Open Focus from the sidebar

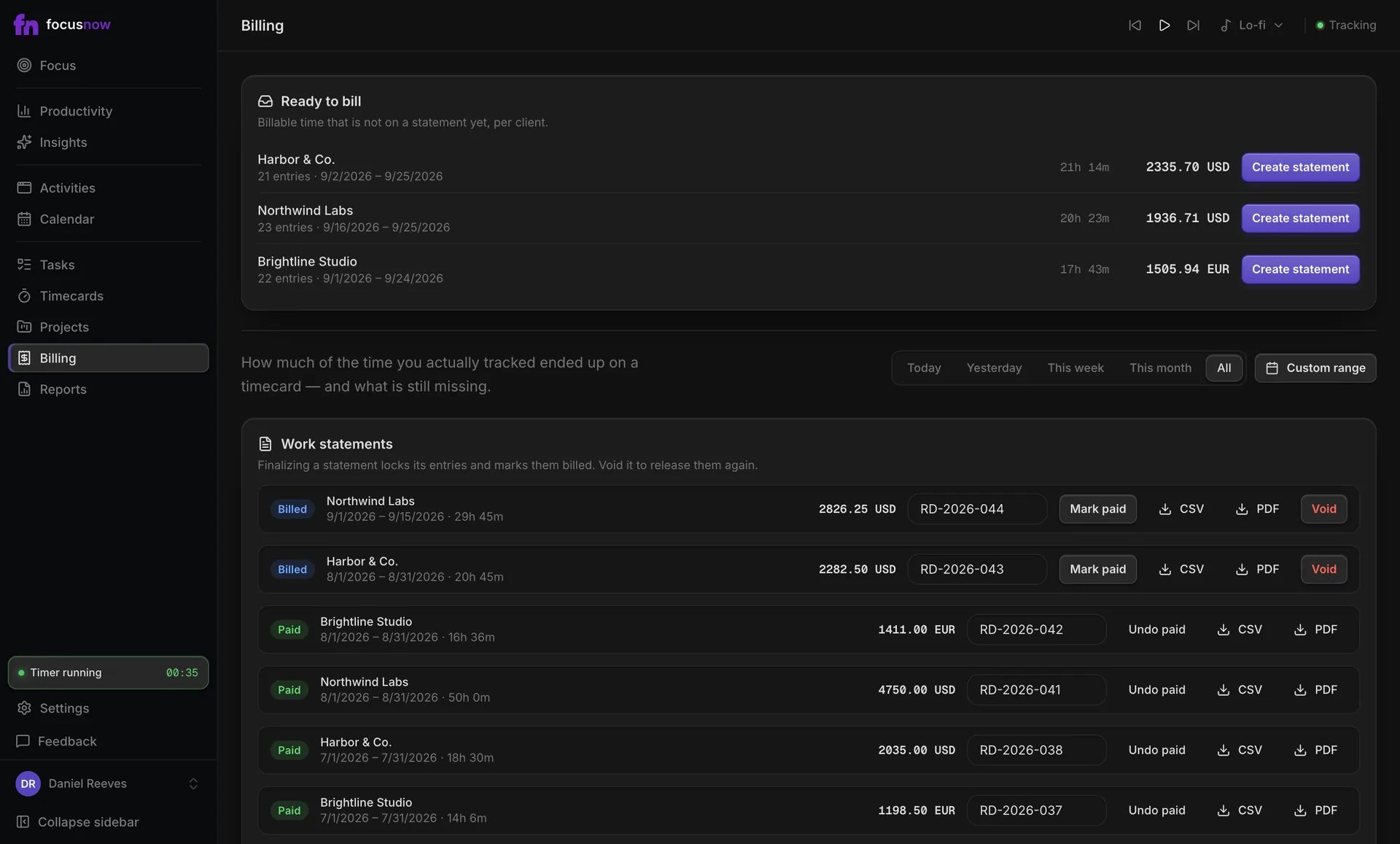coord(108,65)
